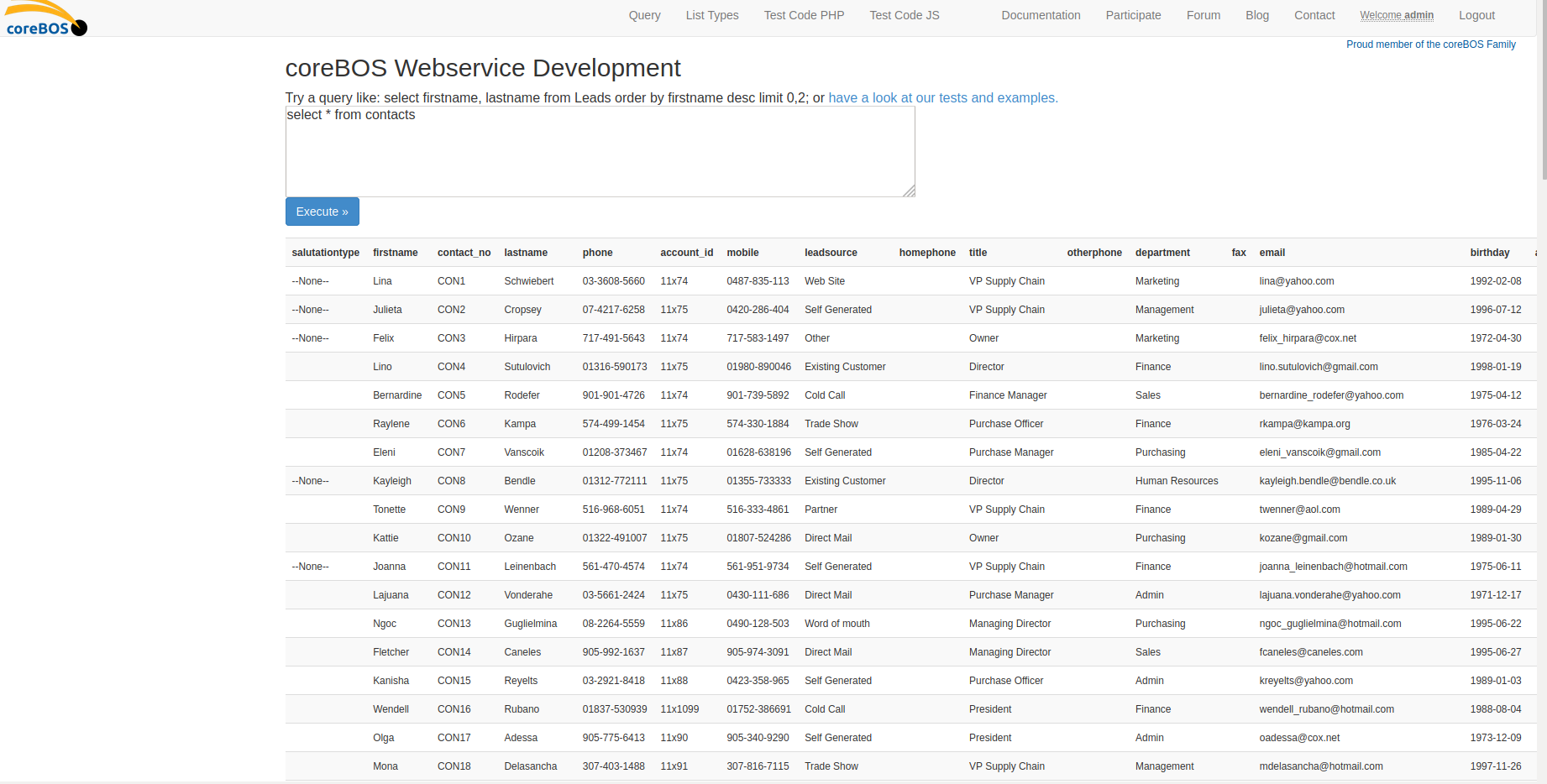Screen dimensions: 1547x784
Task: Open the Blog link
Action: point(1256,15)
